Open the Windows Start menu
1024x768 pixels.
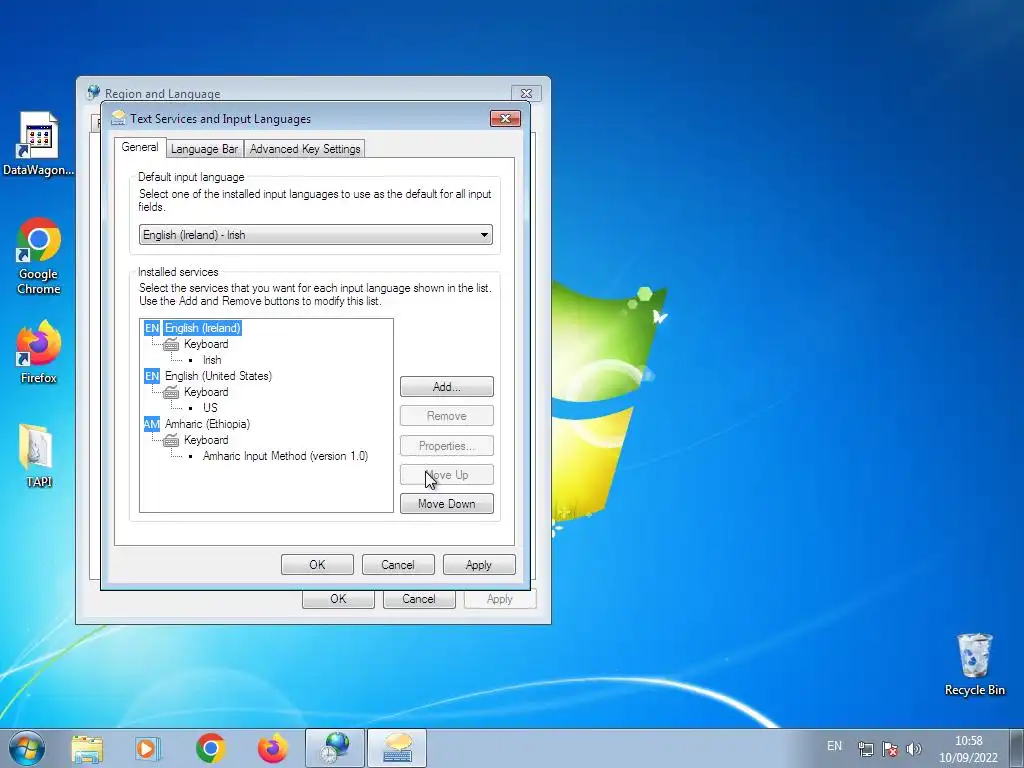[27, 748]
